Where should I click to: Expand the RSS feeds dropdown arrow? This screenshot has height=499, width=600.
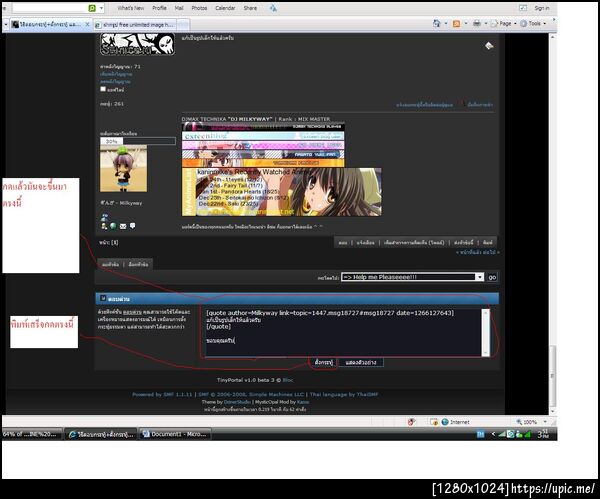tap(466, 24)
